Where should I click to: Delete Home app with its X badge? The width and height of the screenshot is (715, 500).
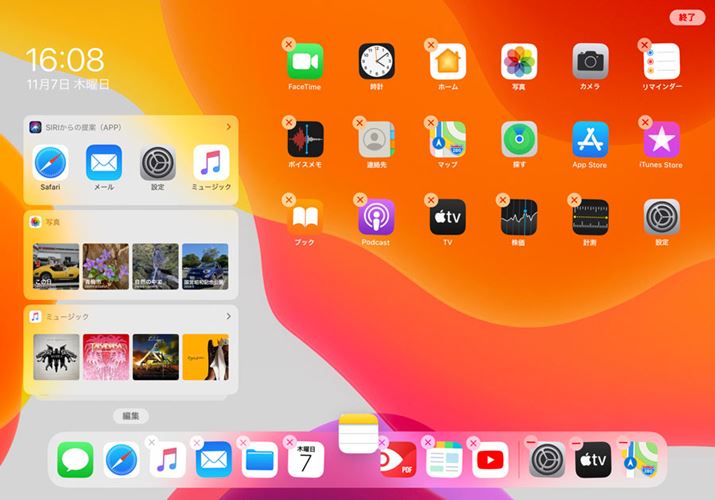(x=431, y=44)
